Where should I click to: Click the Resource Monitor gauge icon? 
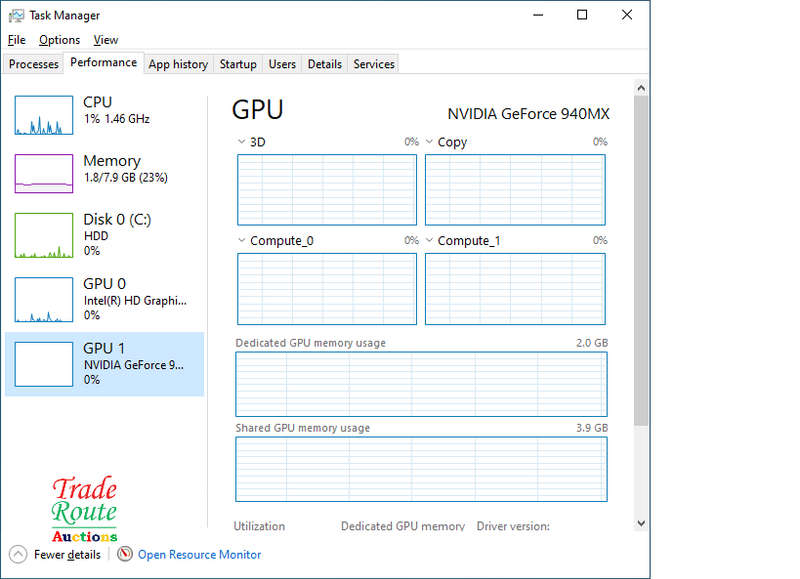[124, 554]
